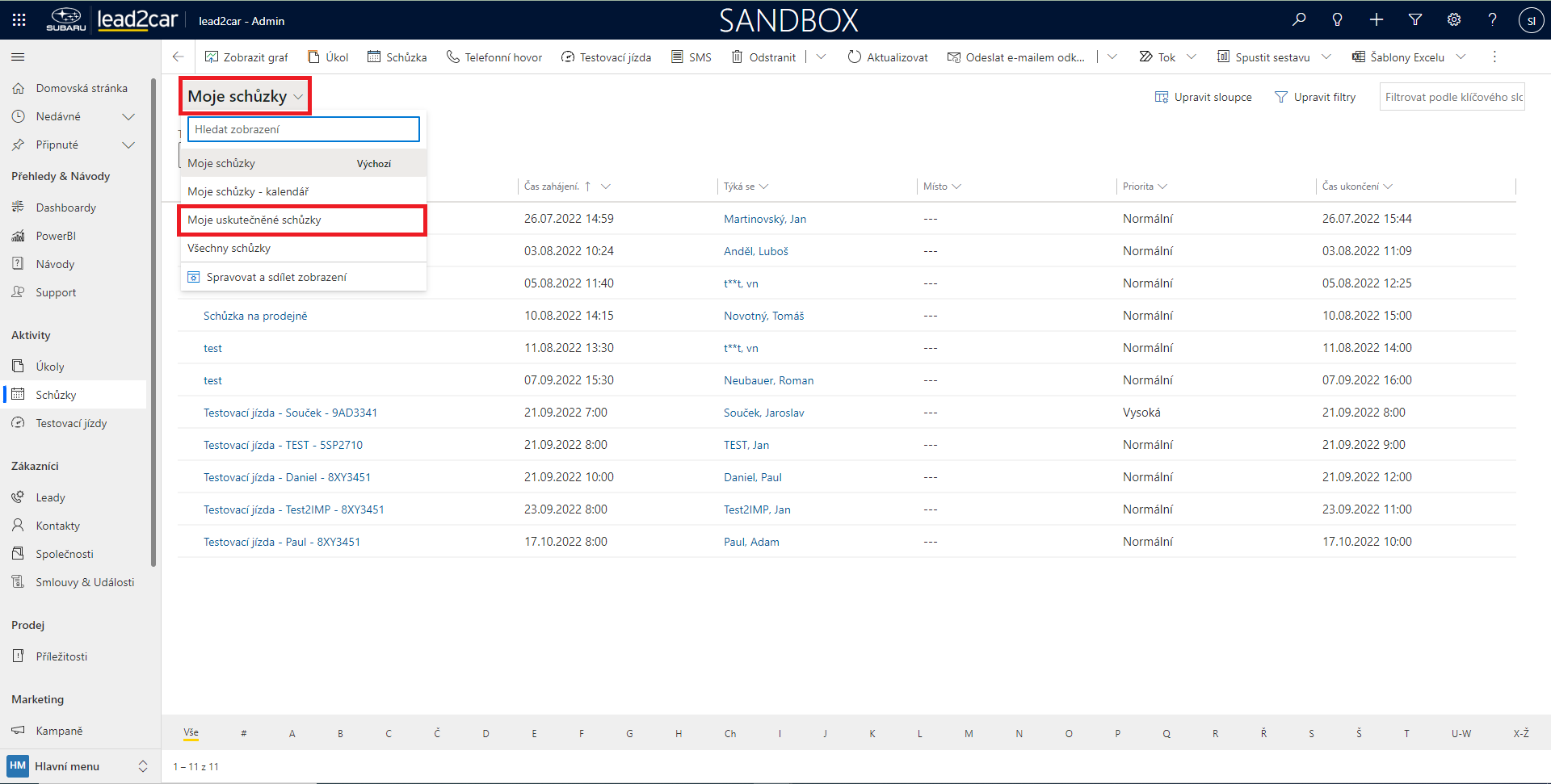Open the advanced find funnel icon

point(1415,20)
